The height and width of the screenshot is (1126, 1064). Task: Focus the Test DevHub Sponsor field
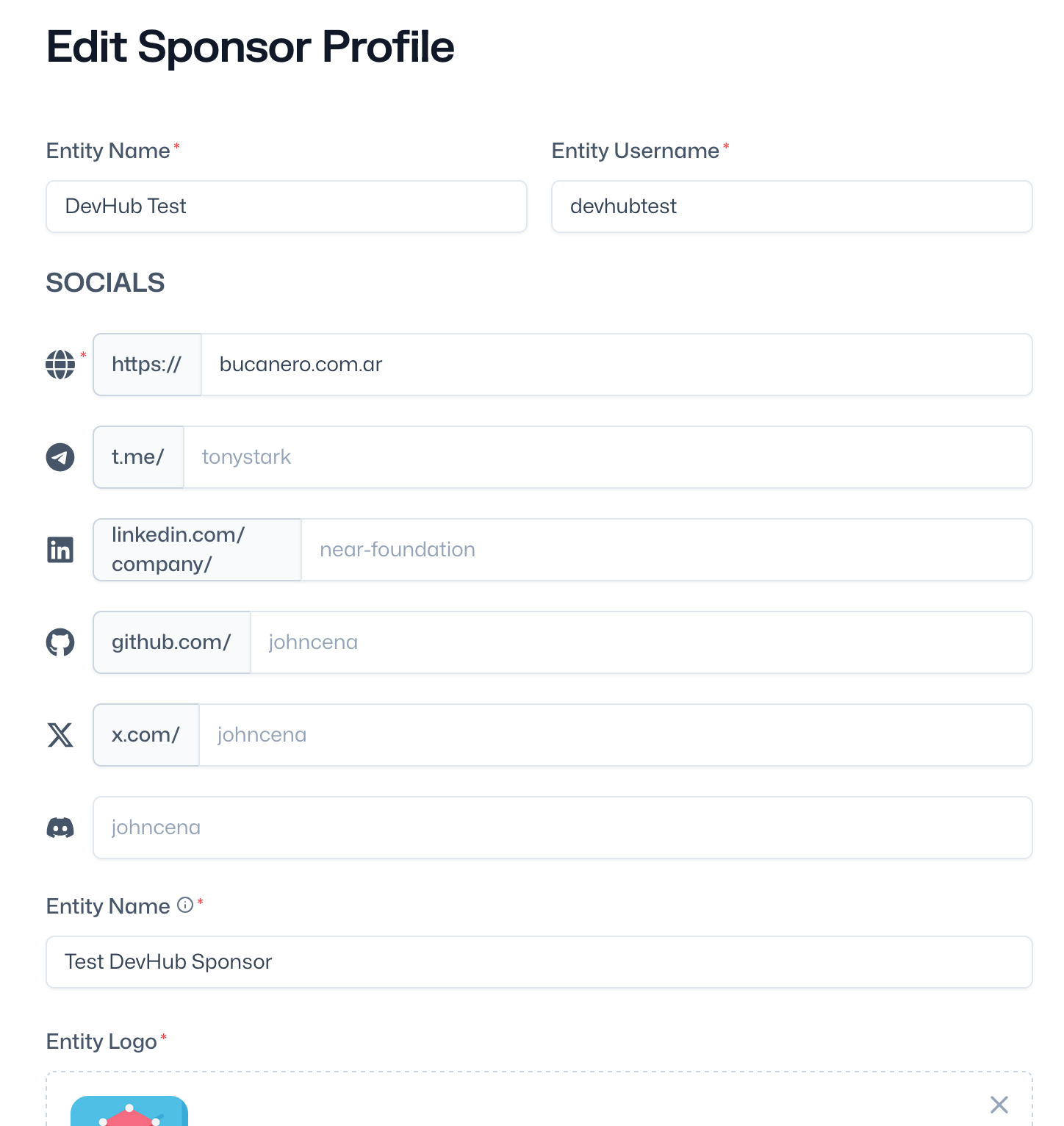(539, 962)
